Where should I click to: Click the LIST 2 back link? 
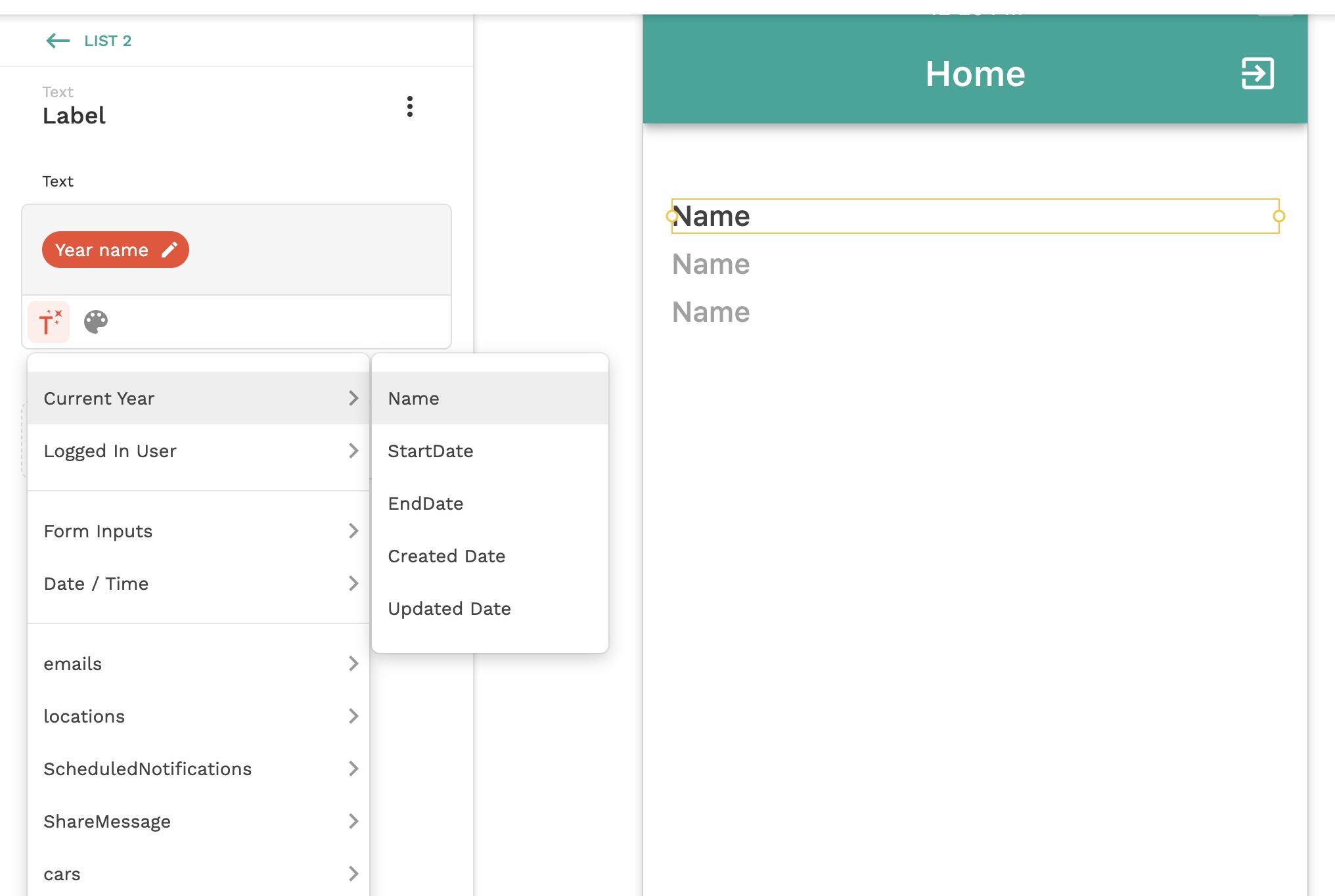108,41
